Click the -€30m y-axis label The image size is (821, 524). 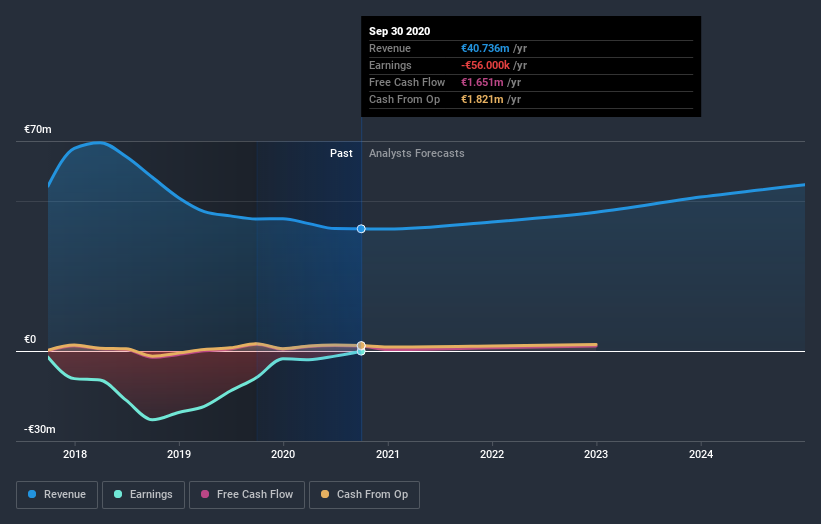(40, 429)
